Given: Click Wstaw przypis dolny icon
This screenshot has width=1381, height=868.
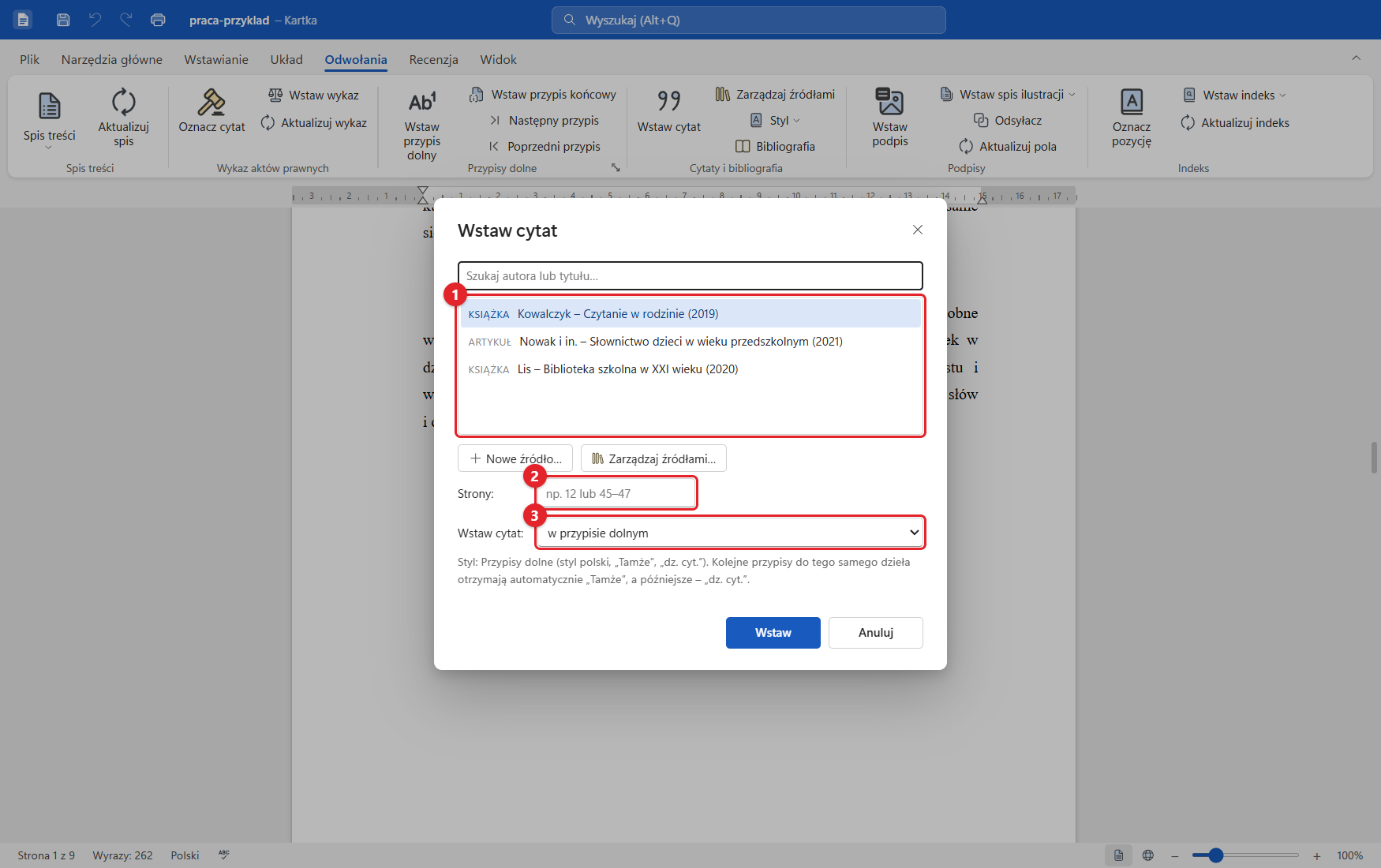Looking at the screenshot, I should coord(422,102).
